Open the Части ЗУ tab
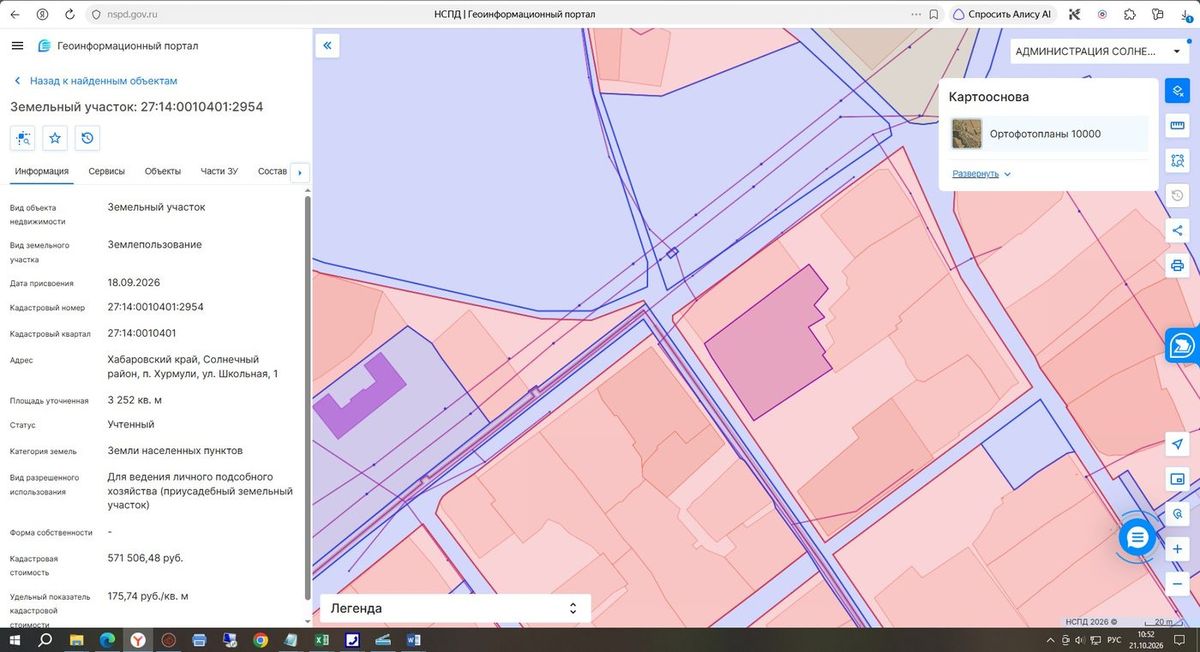Screen dimensions: 1200x652 219,171
